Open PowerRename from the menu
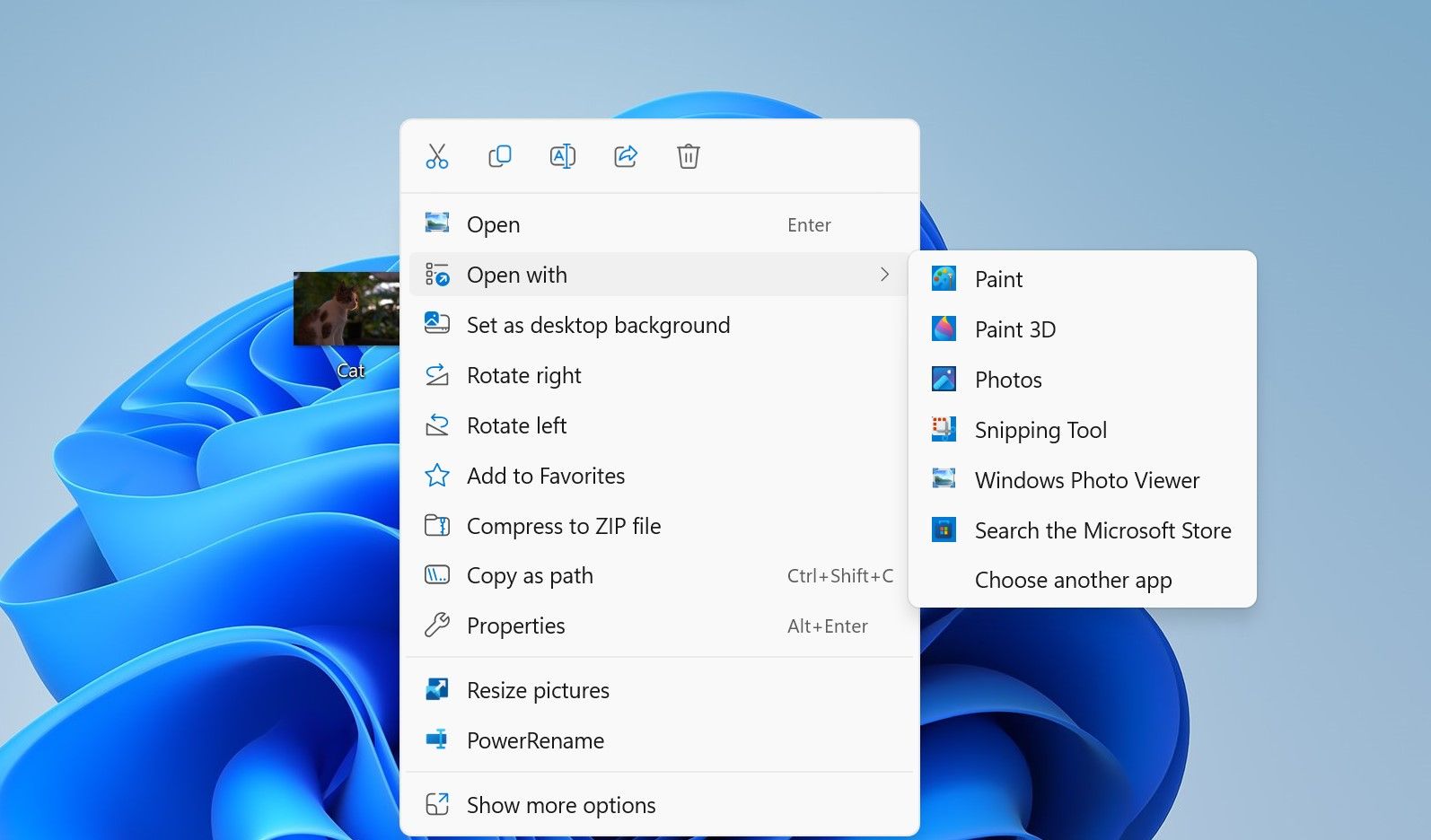Viewport: 1431px width, 840px height. 535,740
